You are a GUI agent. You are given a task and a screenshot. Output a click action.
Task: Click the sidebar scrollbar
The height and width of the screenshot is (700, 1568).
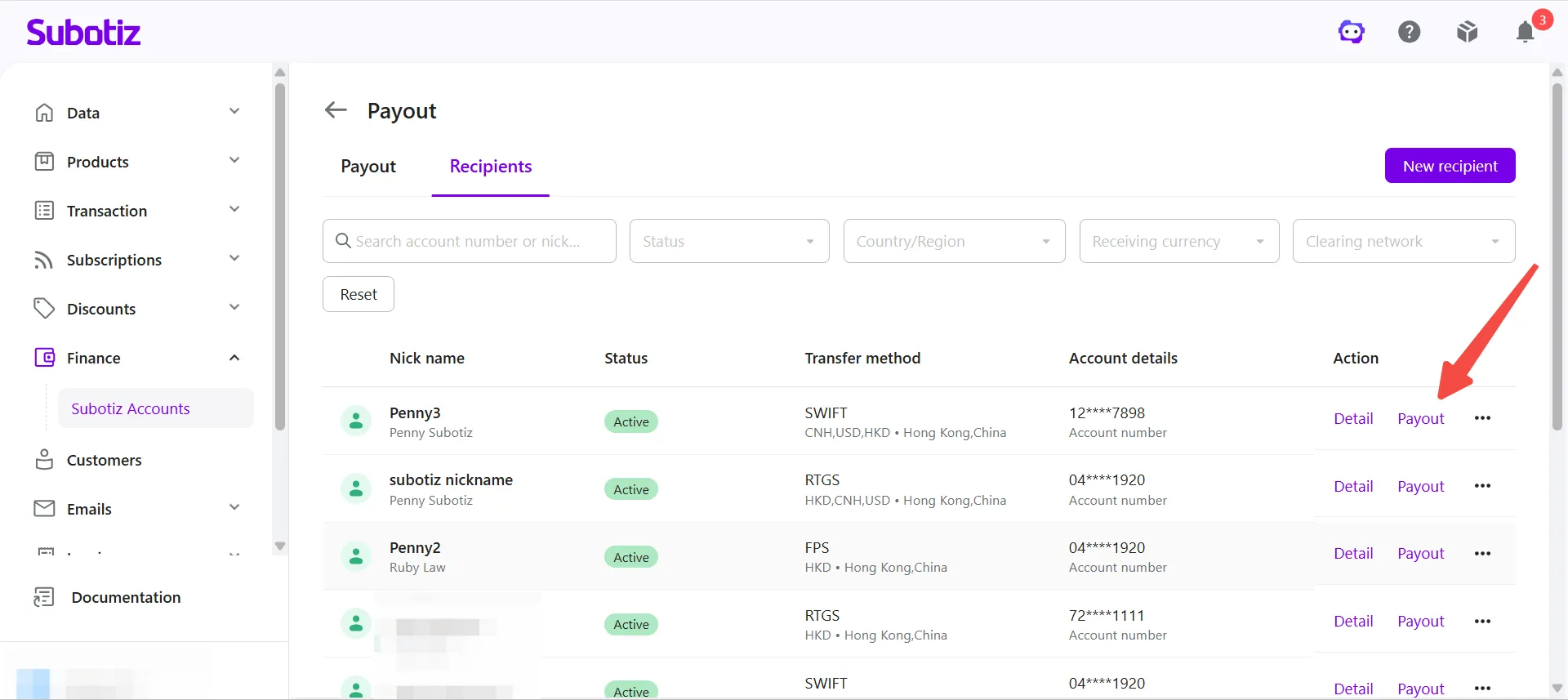tap(280, 256)
